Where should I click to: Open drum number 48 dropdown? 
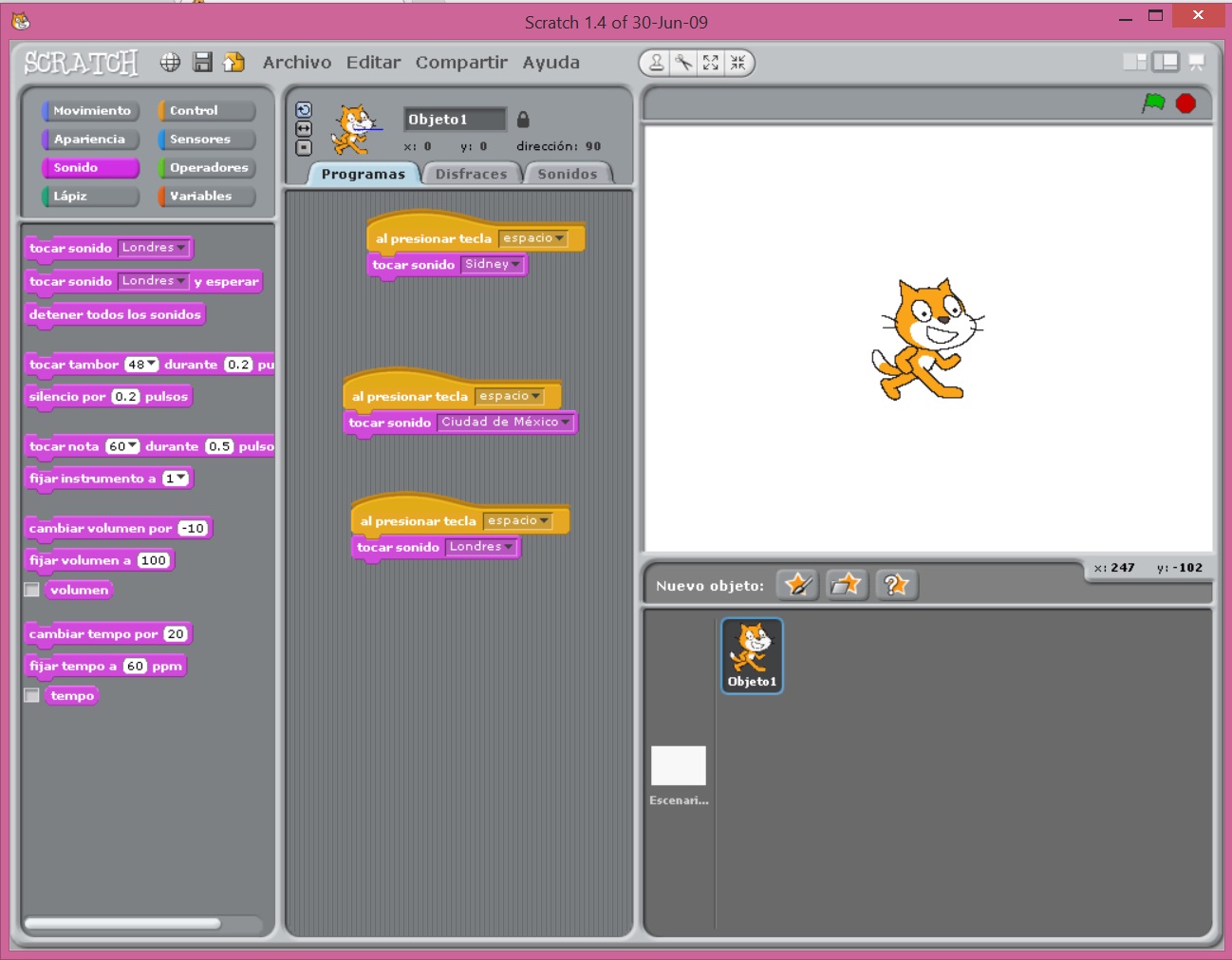tap(141, 365)
